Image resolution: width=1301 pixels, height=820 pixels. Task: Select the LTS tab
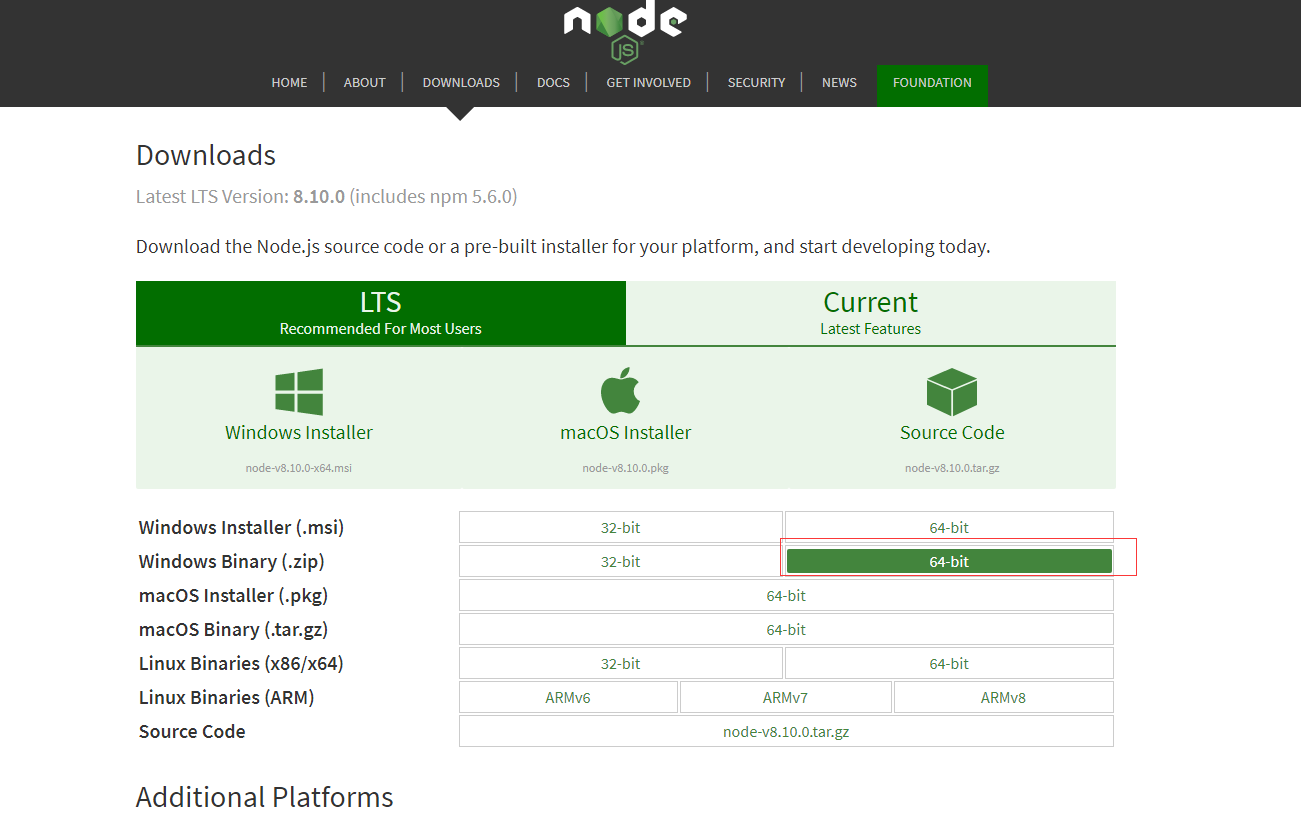pyautogui.click(x=380, y=312)
